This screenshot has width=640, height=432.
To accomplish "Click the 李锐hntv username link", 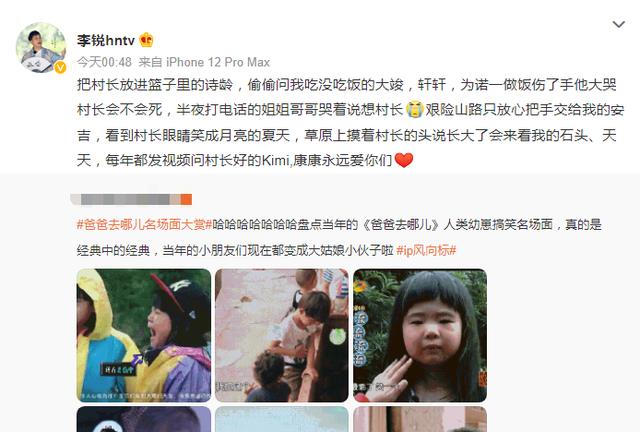I will pyautogui.click(x=106, y=40).
